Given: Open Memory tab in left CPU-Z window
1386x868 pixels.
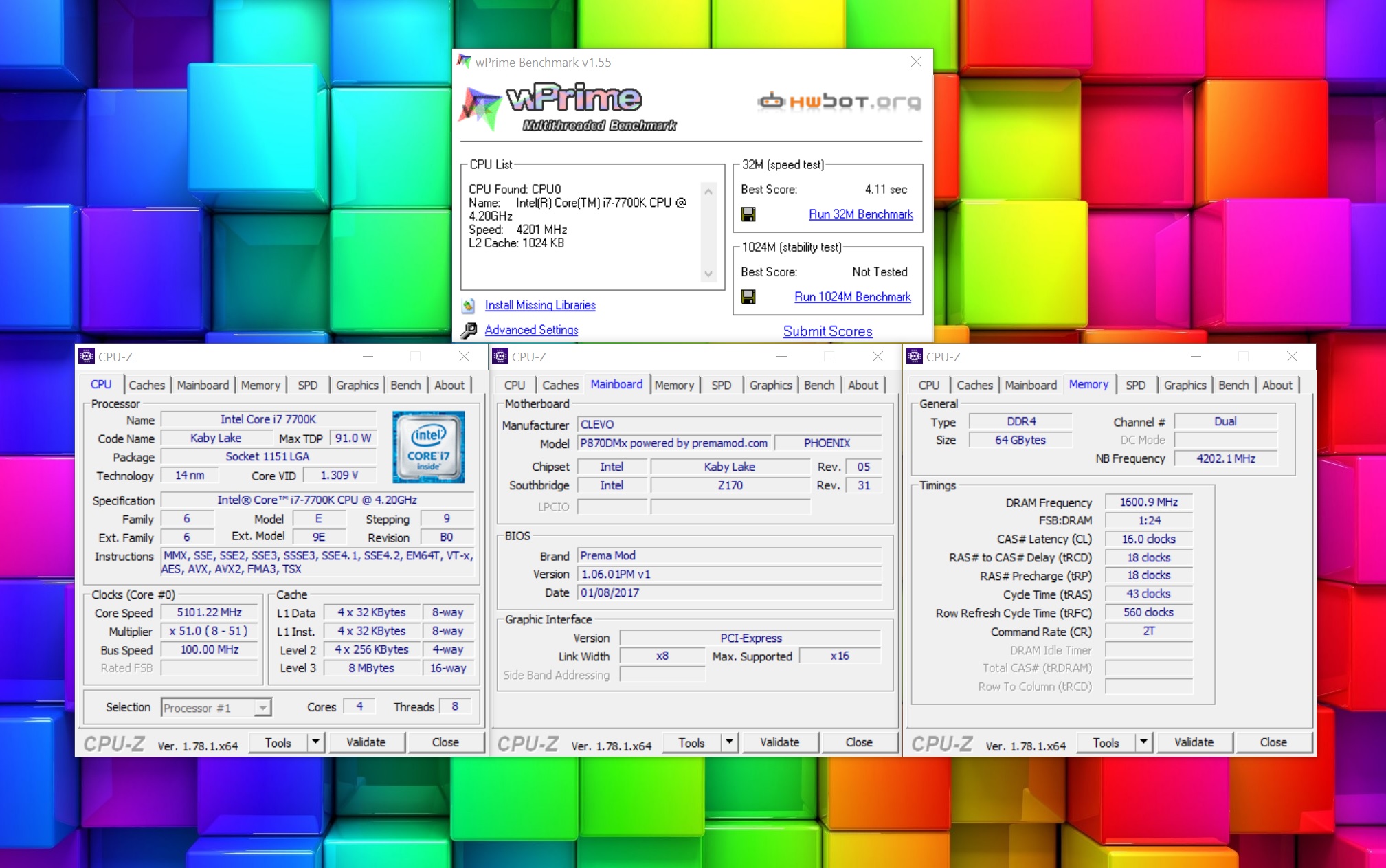Looking at the screenshot, I should pos(260,386).
